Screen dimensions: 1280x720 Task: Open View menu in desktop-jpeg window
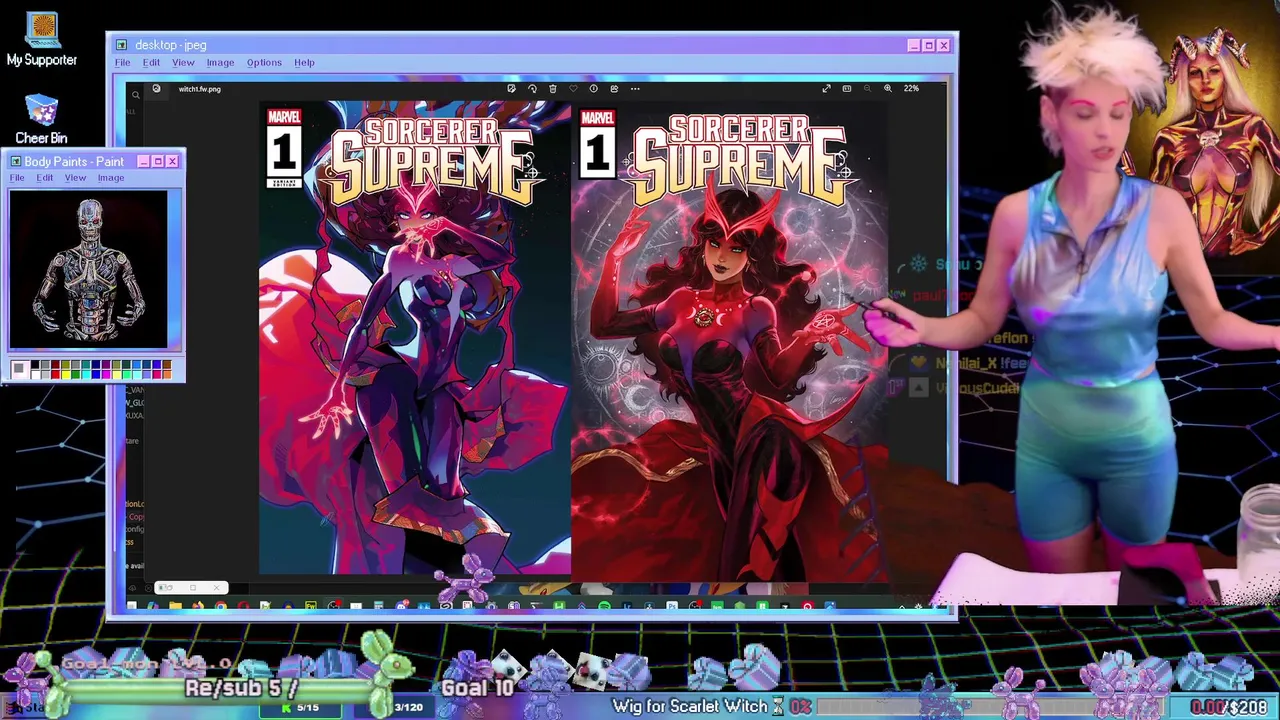(x=183, y=62)
